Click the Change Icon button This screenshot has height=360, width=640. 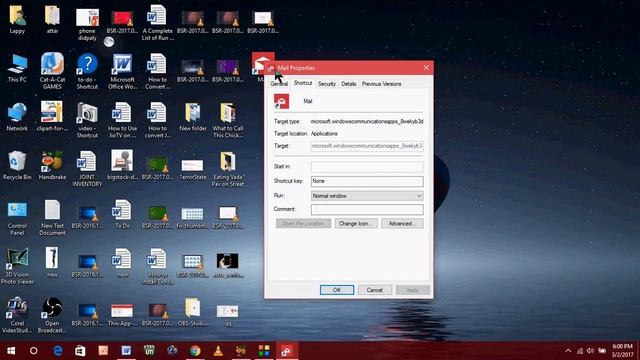tap(356, 224)
